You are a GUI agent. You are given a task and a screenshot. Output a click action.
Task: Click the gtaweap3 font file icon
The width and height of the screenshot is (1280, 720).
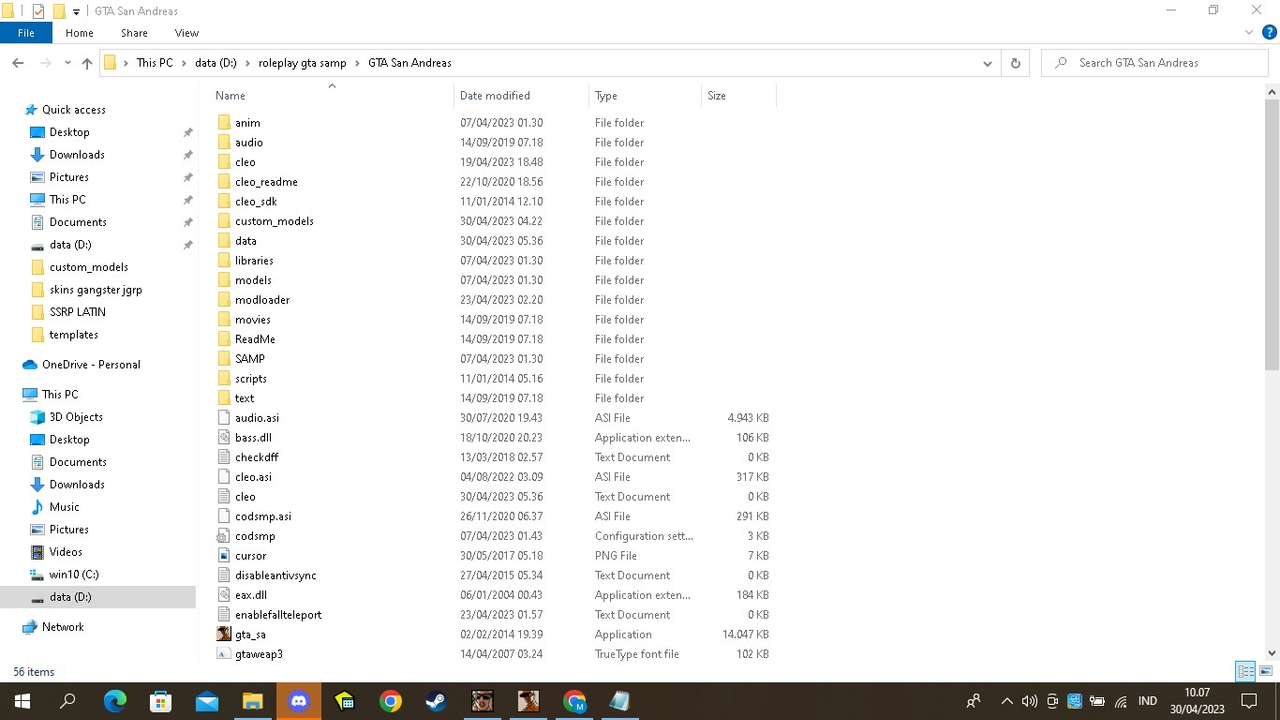(x=224, y=654)
